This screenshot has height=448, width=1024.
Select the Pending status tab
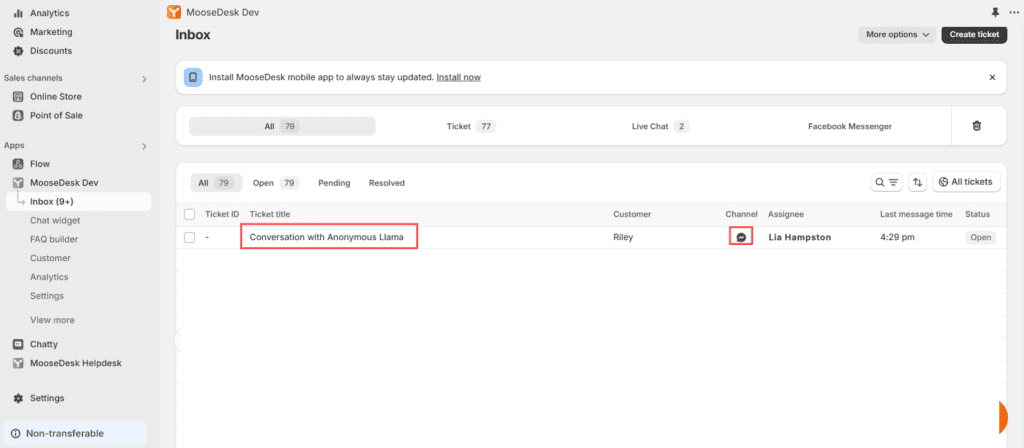click(334, 183)
